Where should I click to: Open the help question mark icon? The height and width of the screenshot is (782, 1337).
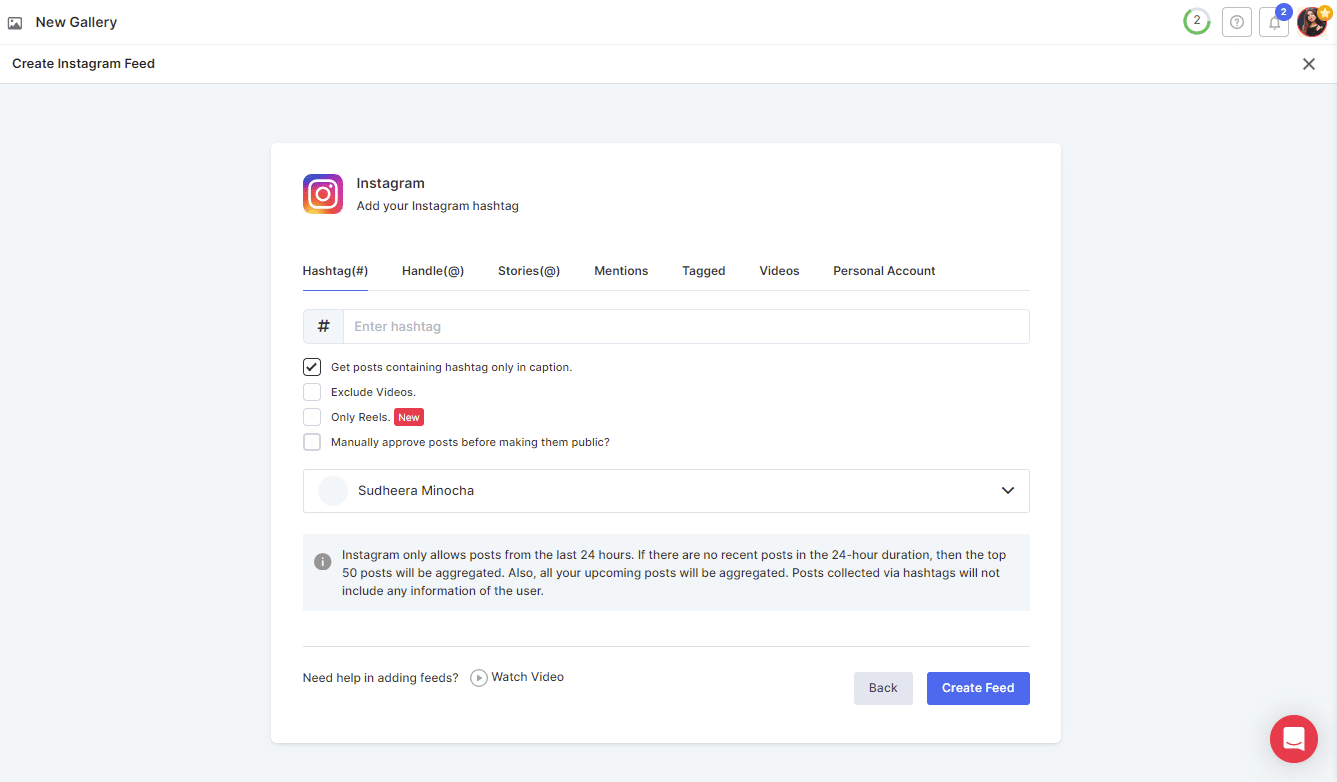click(1237, 22)
